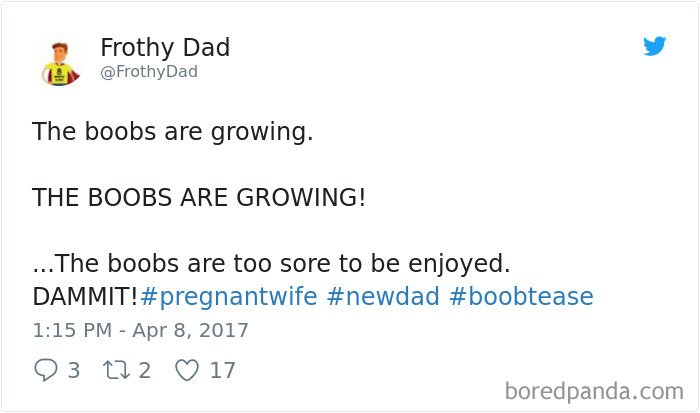
Task: Click the 'too sore to be enjoyed' sentence
Action: (x=271, y=263)
